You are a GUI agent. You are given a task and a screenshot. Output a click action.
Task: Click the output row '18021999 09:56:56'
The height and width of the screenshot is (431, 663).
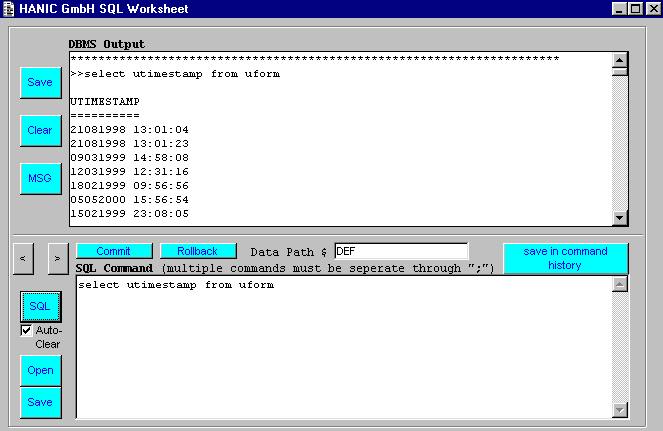129,185
